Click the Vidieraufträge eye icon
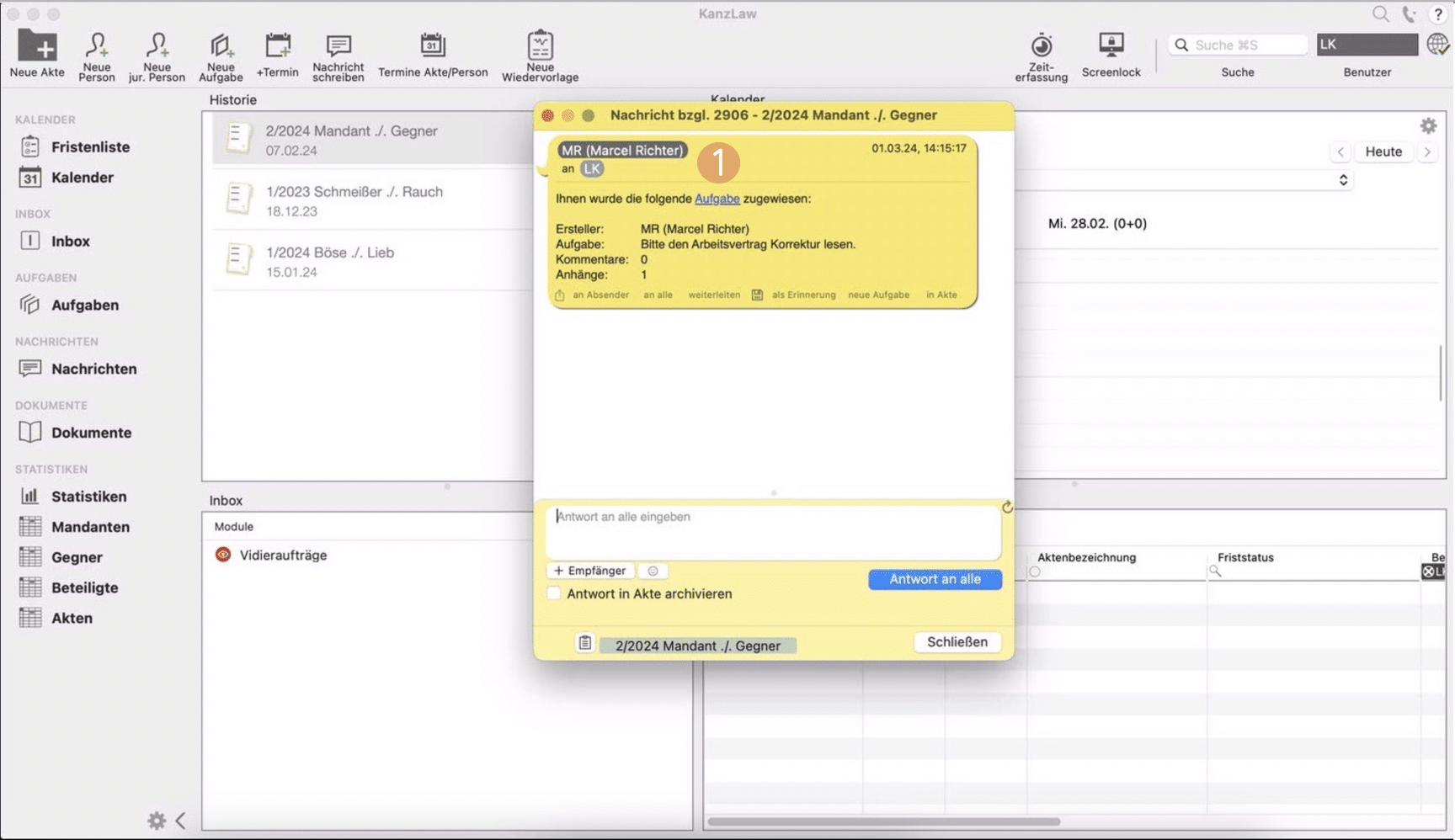1455x840 pixels. [x=223, y=555]
